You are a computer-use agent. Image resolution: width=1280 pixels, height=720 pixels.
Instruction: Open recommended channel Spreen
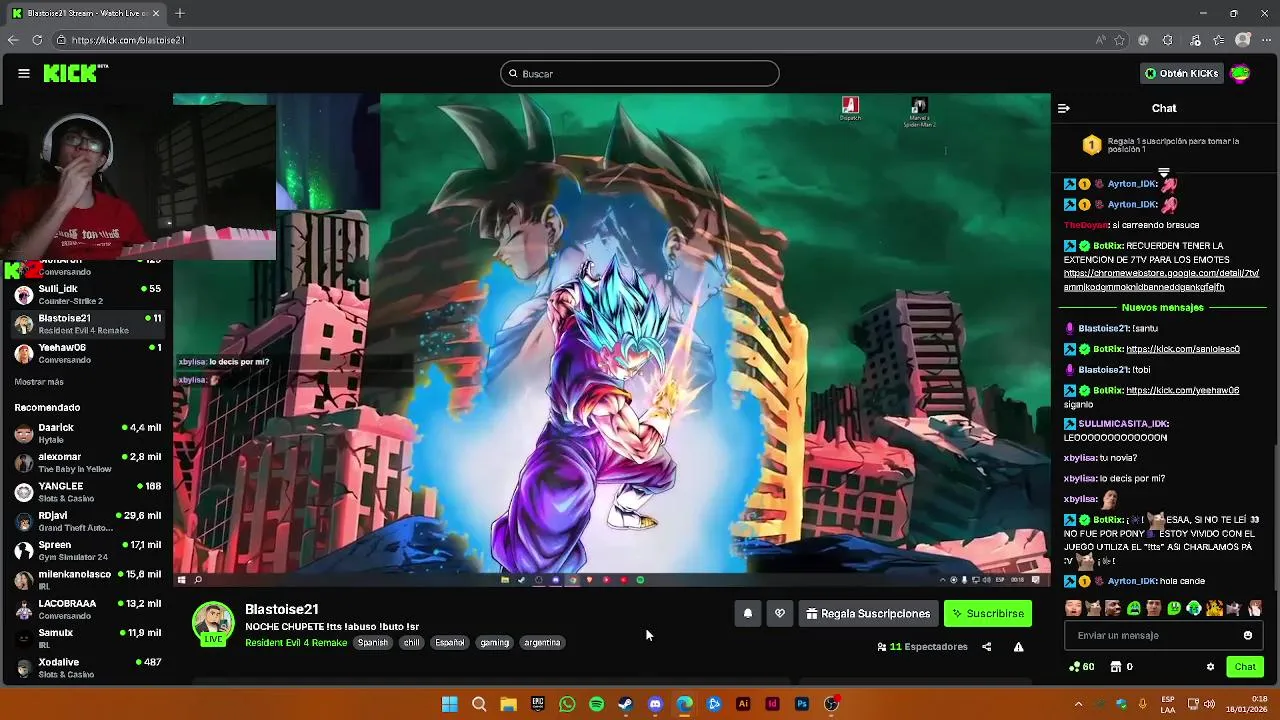pyautogui.click(x=87, y=550)
